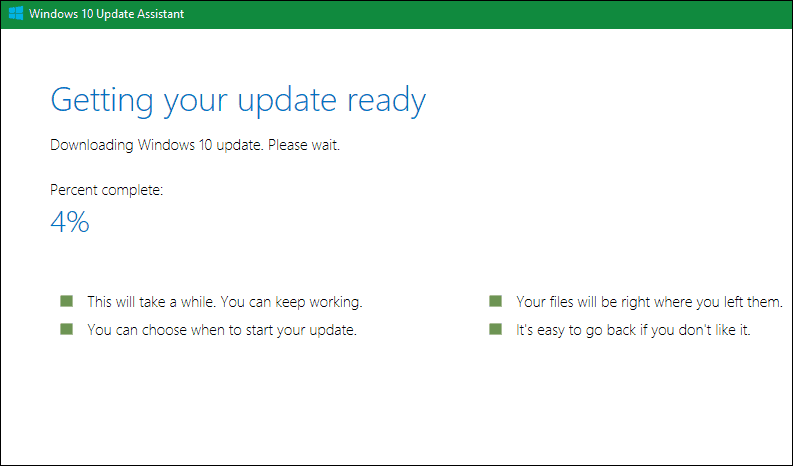Screen dimensions: 793x466
Task: Click green bullet beside 'You can choose when'
Action: click(x=67, y=329)
